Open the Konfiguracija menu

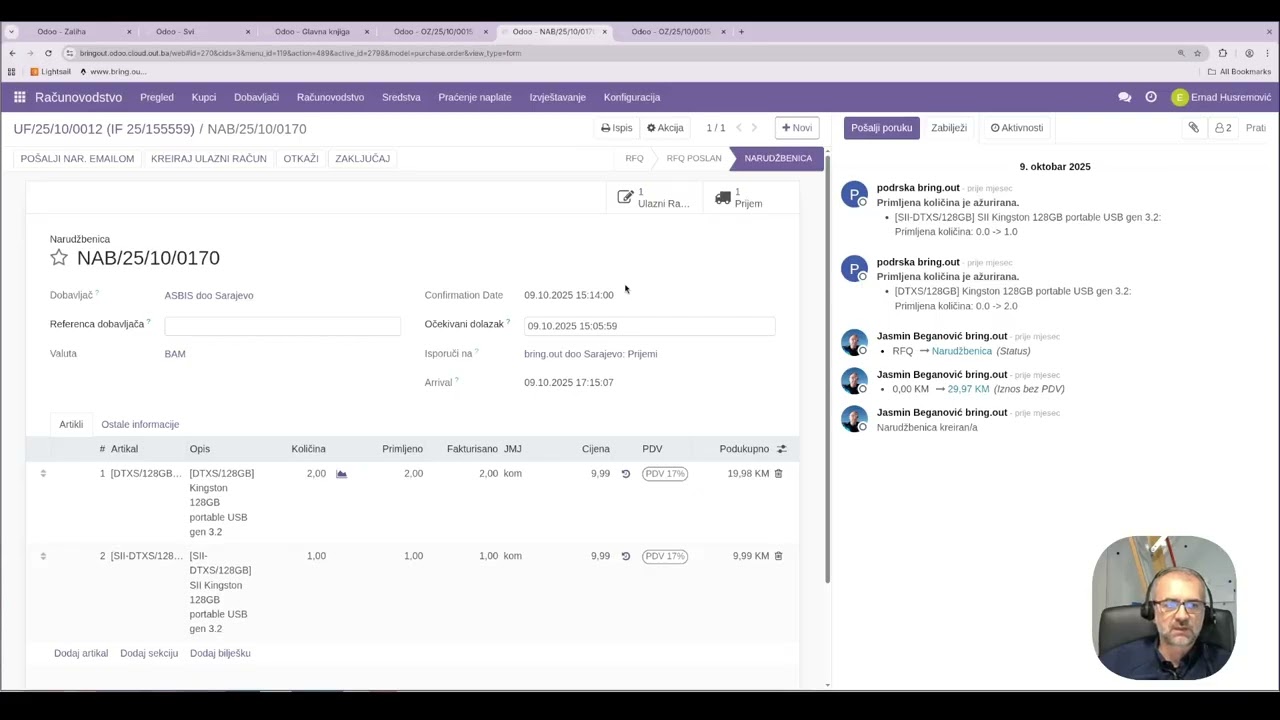coord(632,97)
